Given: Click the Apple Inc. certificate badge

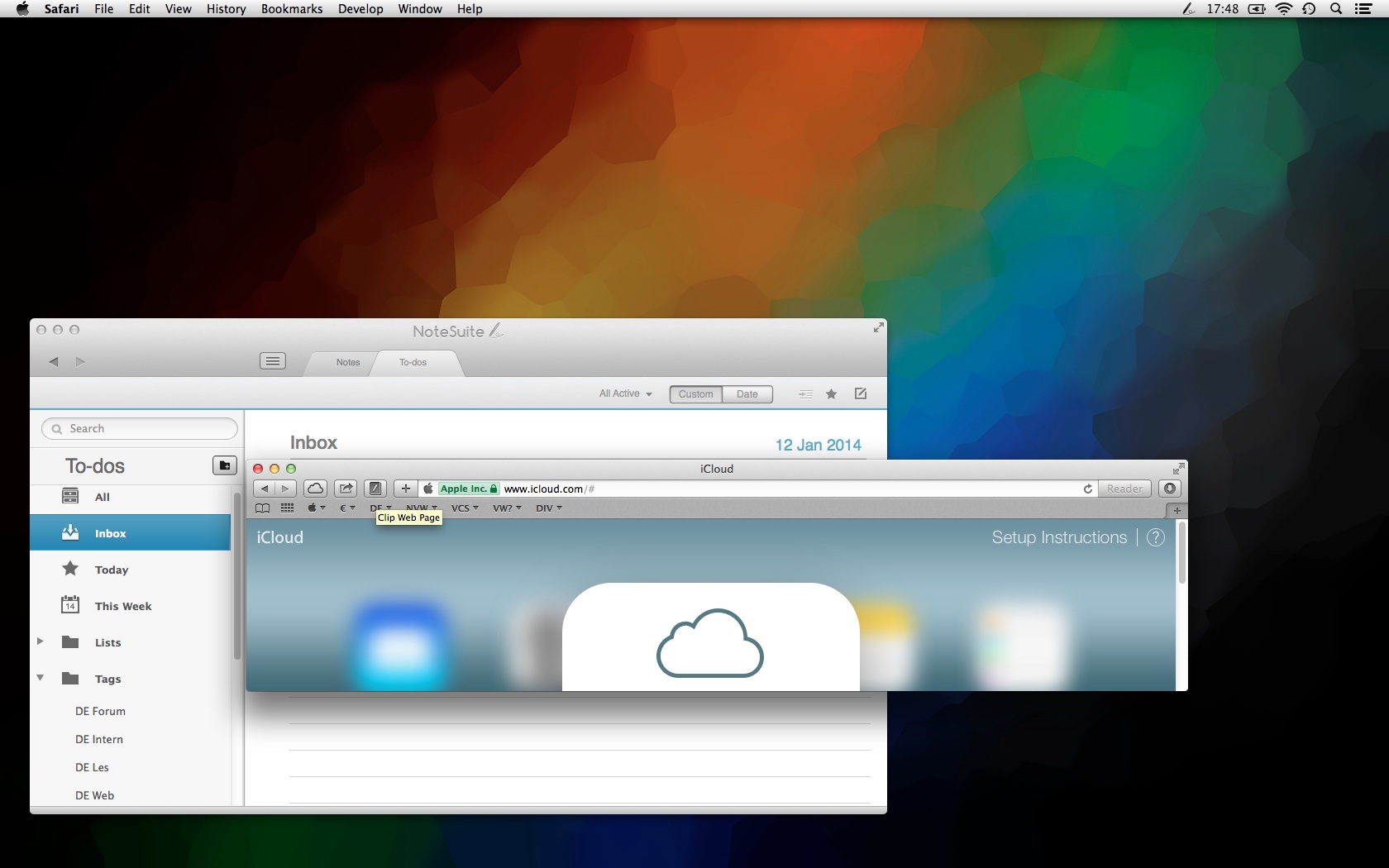Looking at the screenshot, I should pyautogui.click(x=469, y=489).
